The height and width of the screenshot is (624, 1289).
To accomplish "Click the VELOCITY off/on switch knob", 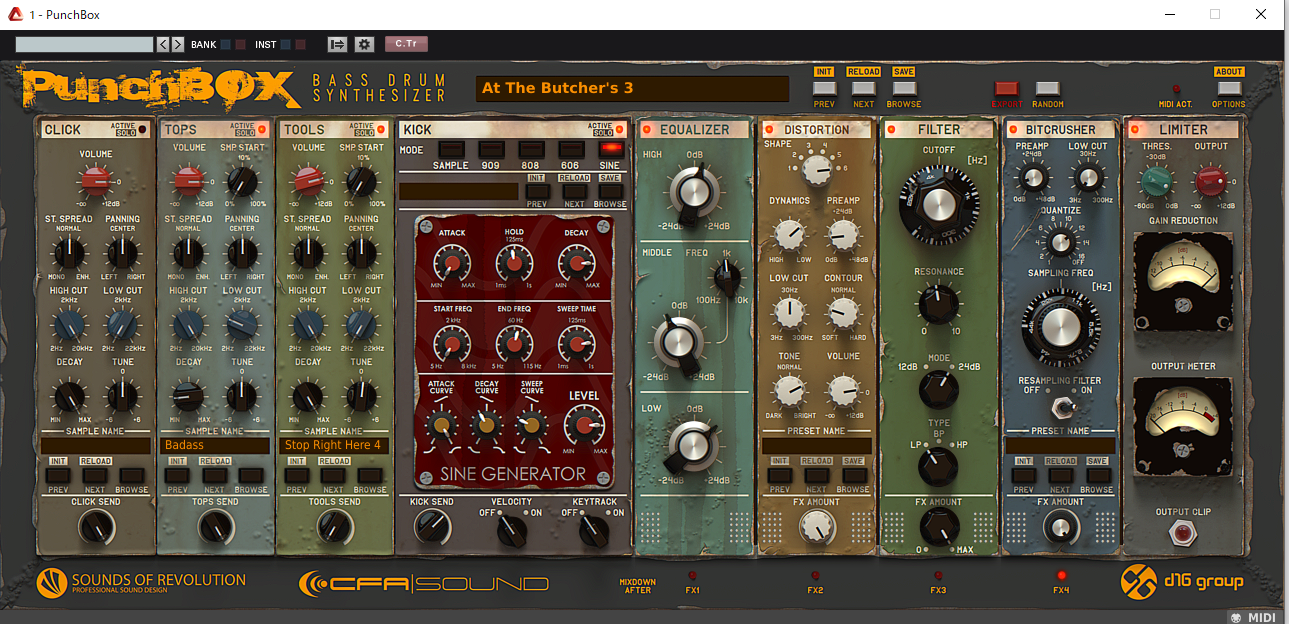I will (x=511, y=531).
